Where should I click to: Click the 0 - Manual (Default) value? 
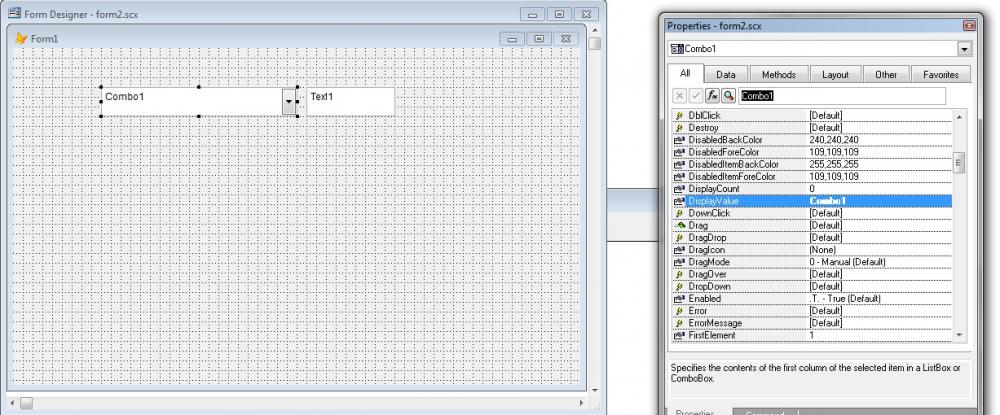847,262
